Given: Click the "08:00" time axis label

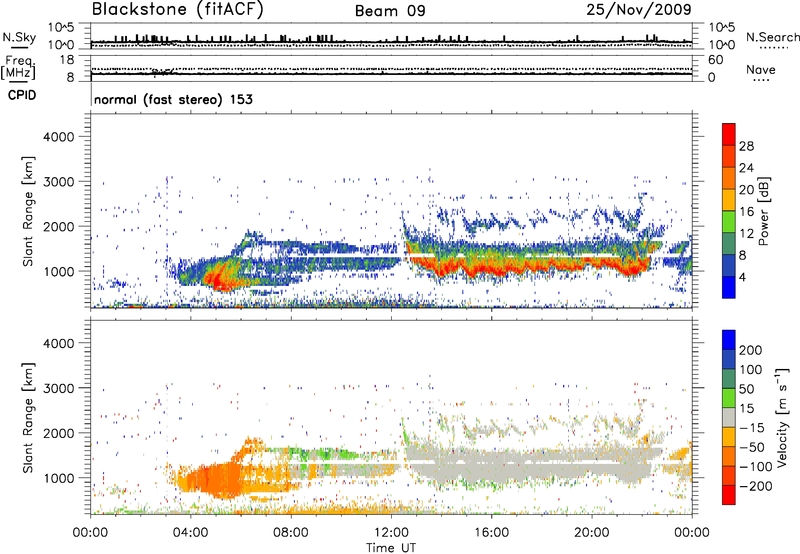Looking at the screenshot, I should (291, 533).
